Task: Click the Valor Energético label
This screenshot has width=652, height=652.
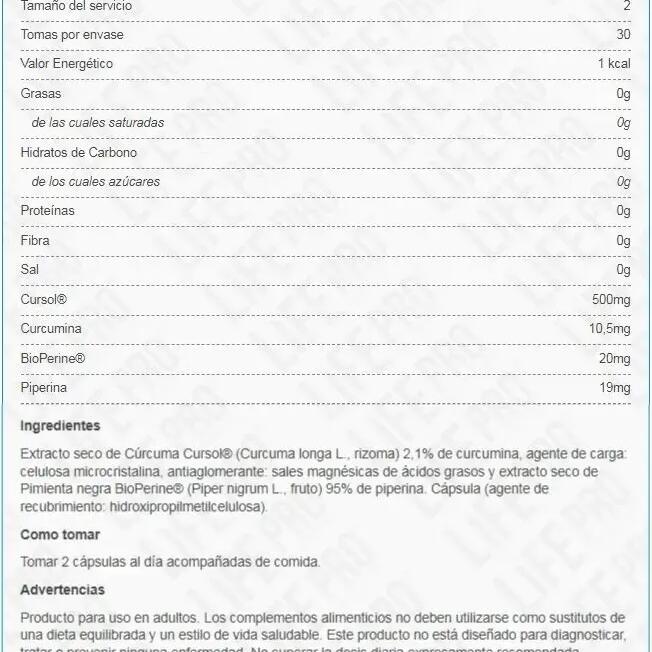Action: [x=67, y=64]
